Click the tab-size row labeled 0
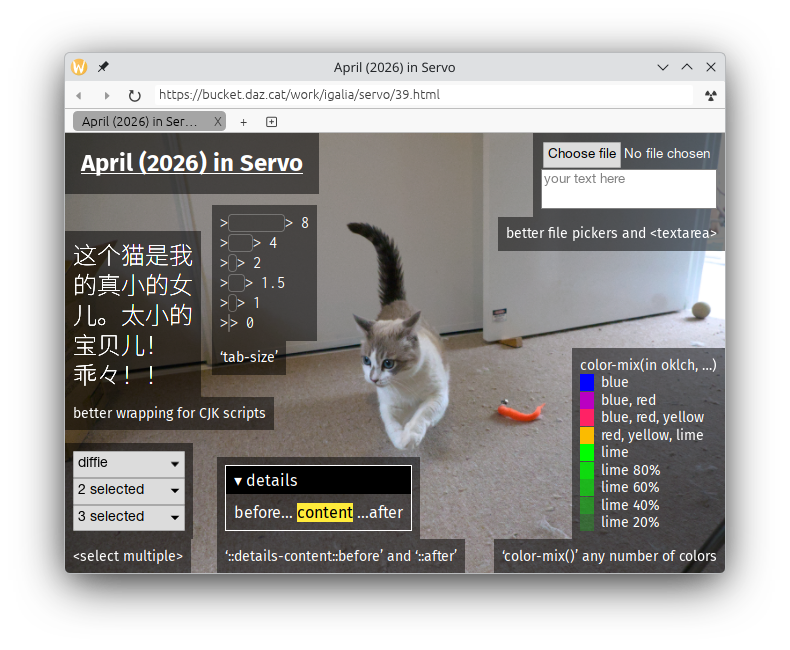Image resolution: width=790 pixels, height=650 pixels. [x=237, y=323]
